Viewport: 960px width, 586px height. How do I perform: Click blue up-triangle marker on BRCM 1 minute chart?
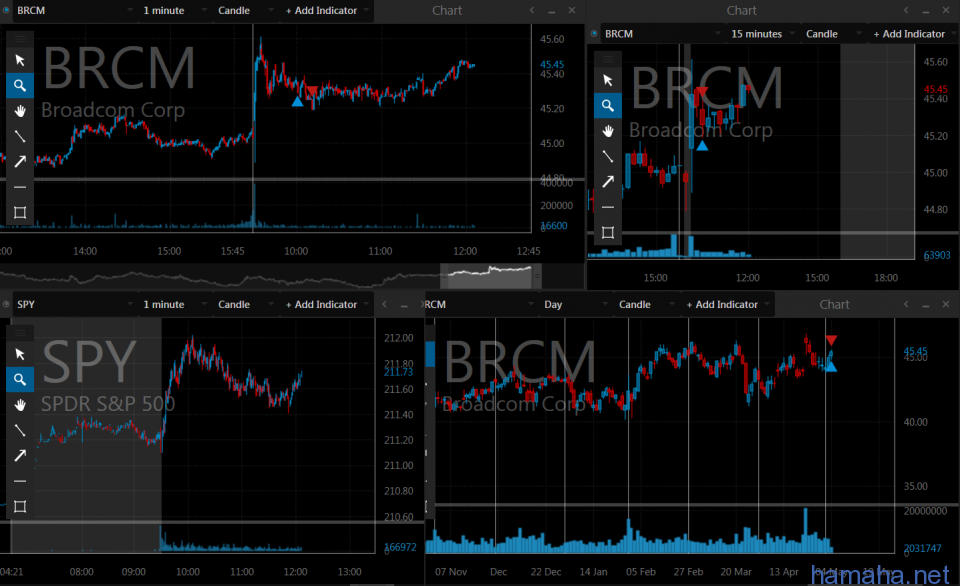(x=298, y=102)
